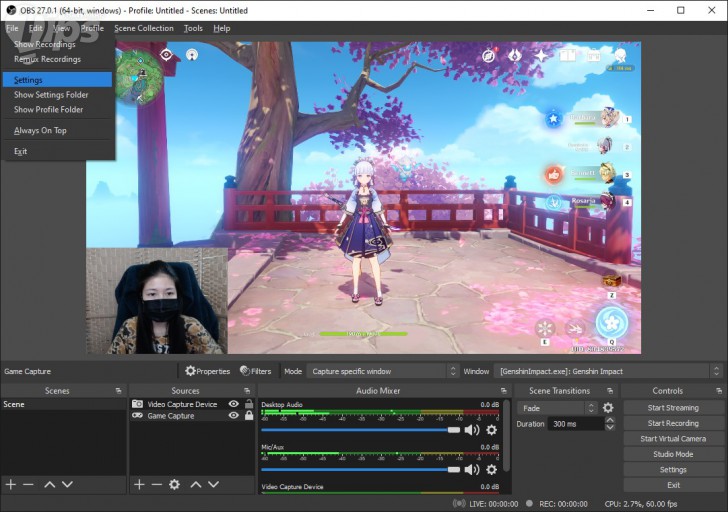Expand the capture Mode dropdown
This screenshot has height=512, width=728.
pyautogui.click(x=383, y=371)
